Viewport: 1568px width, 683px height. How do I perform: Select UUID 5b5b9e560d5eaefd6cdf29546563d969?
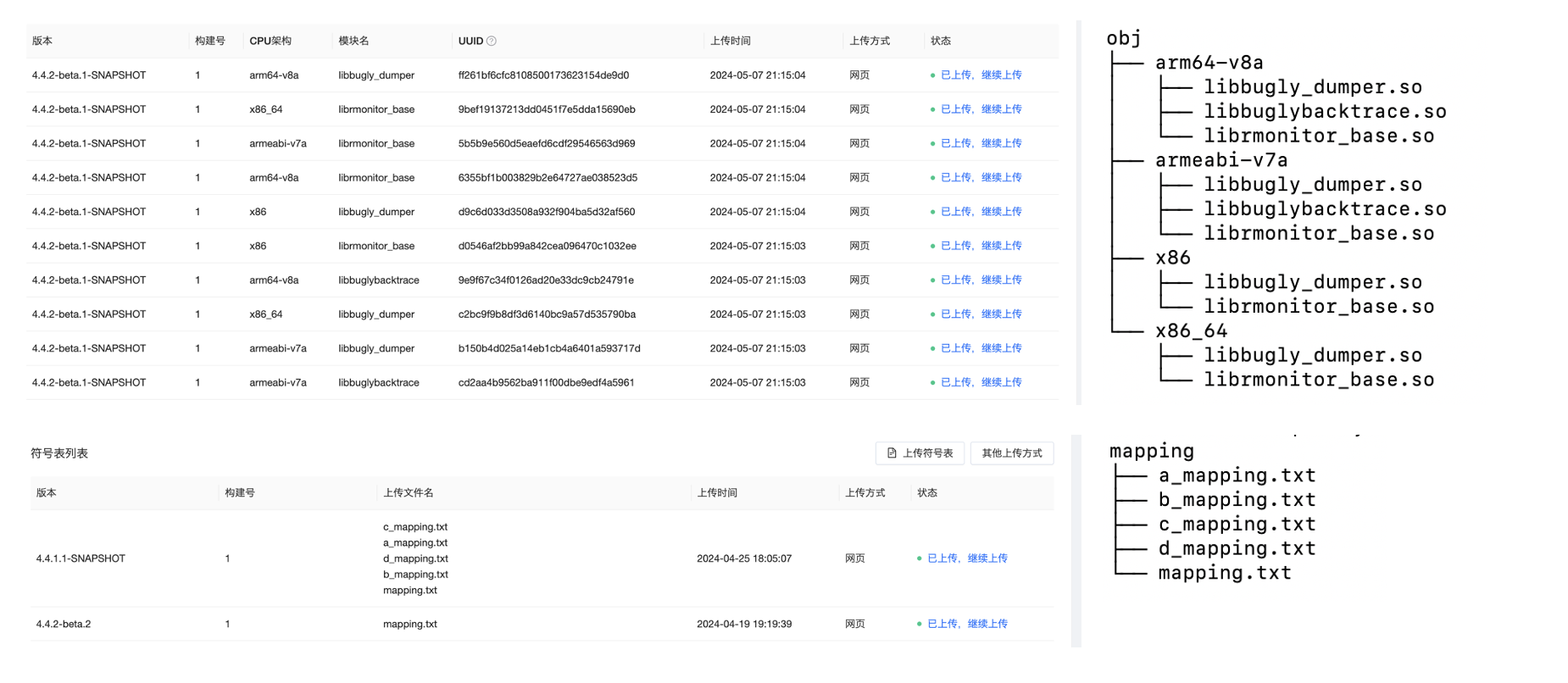tap(547, 143)
